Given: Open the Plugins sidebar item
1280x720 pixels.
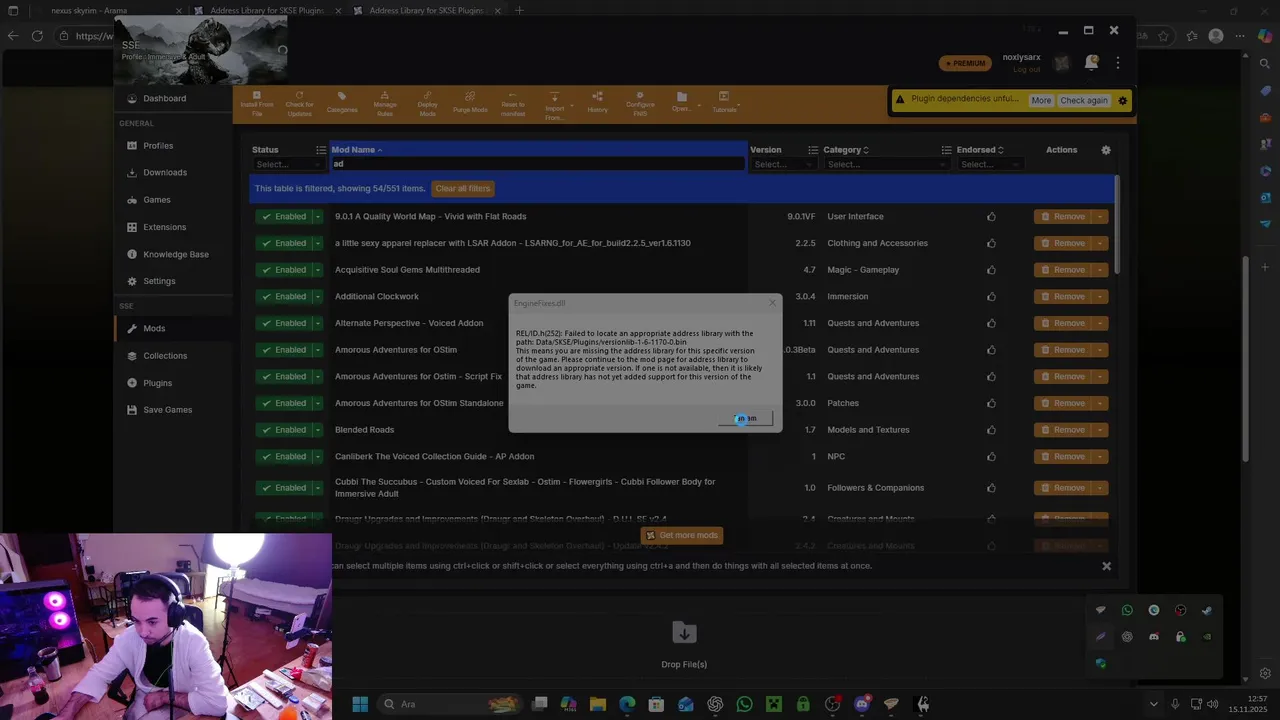Looking at the screenshot, I should pos(157,382).
